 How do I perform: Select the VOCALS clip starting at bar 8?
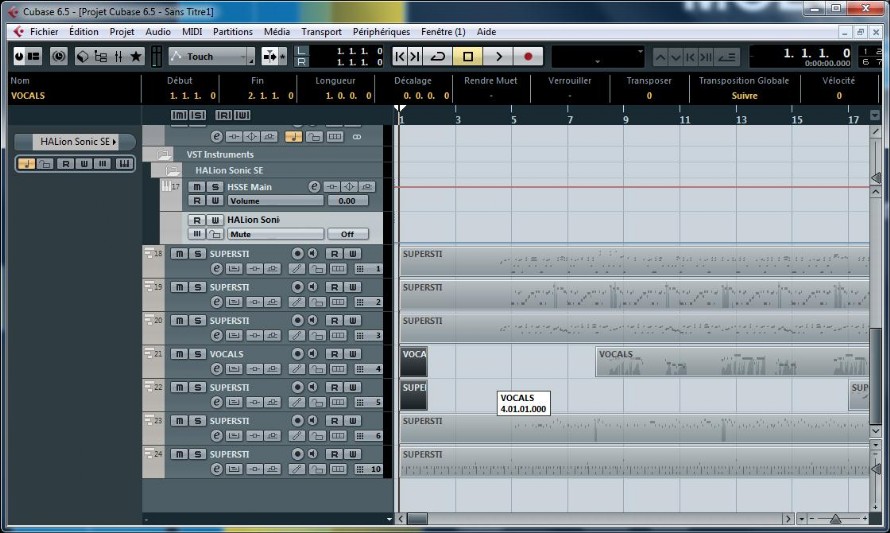tap(732, 362)
